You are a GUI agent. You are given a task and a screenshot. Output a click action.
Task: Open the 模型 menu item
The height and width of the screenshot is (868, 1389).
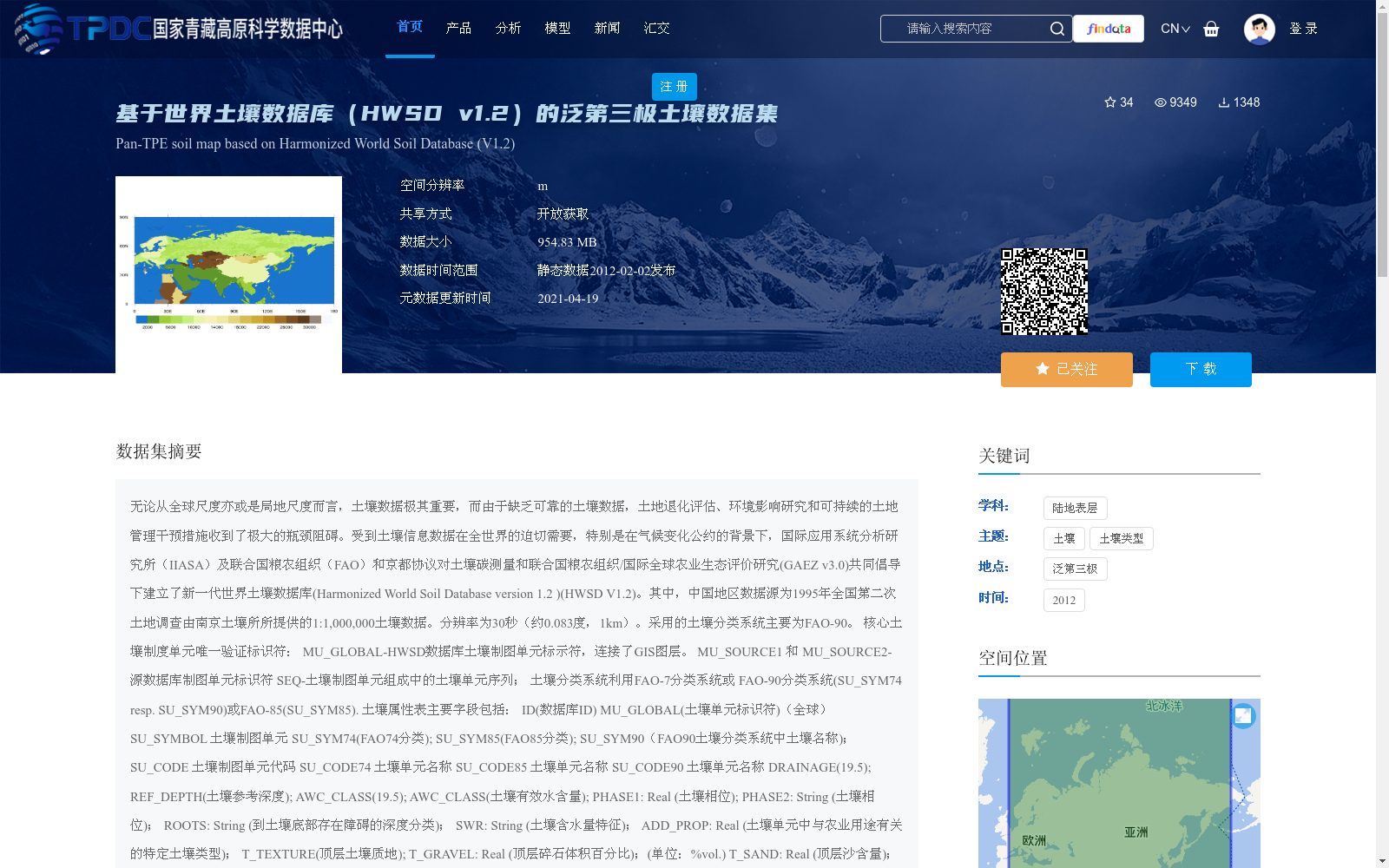[x=557, y=28]
